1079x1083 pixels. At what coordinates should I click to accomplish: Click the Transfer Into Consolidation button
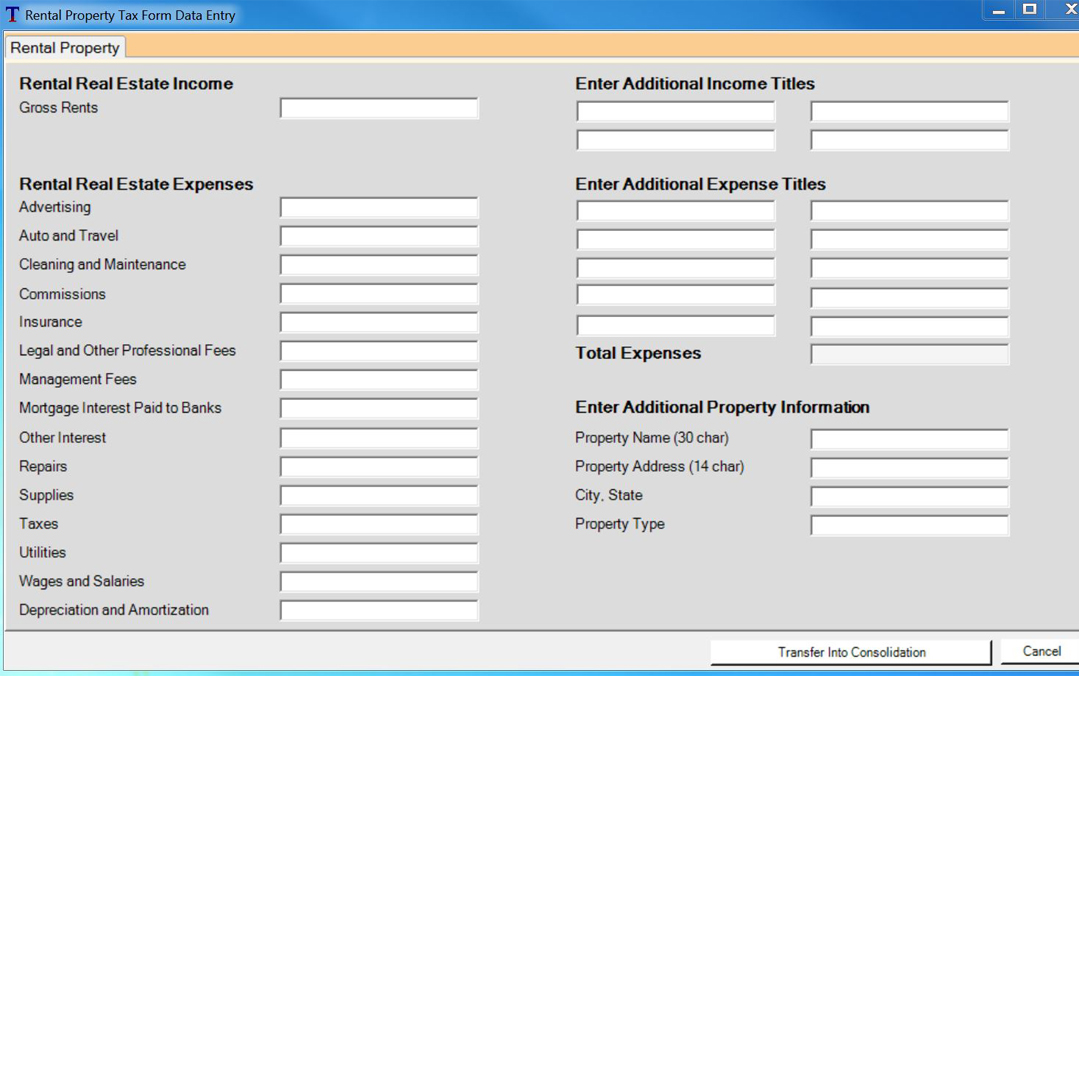[850, 652]
